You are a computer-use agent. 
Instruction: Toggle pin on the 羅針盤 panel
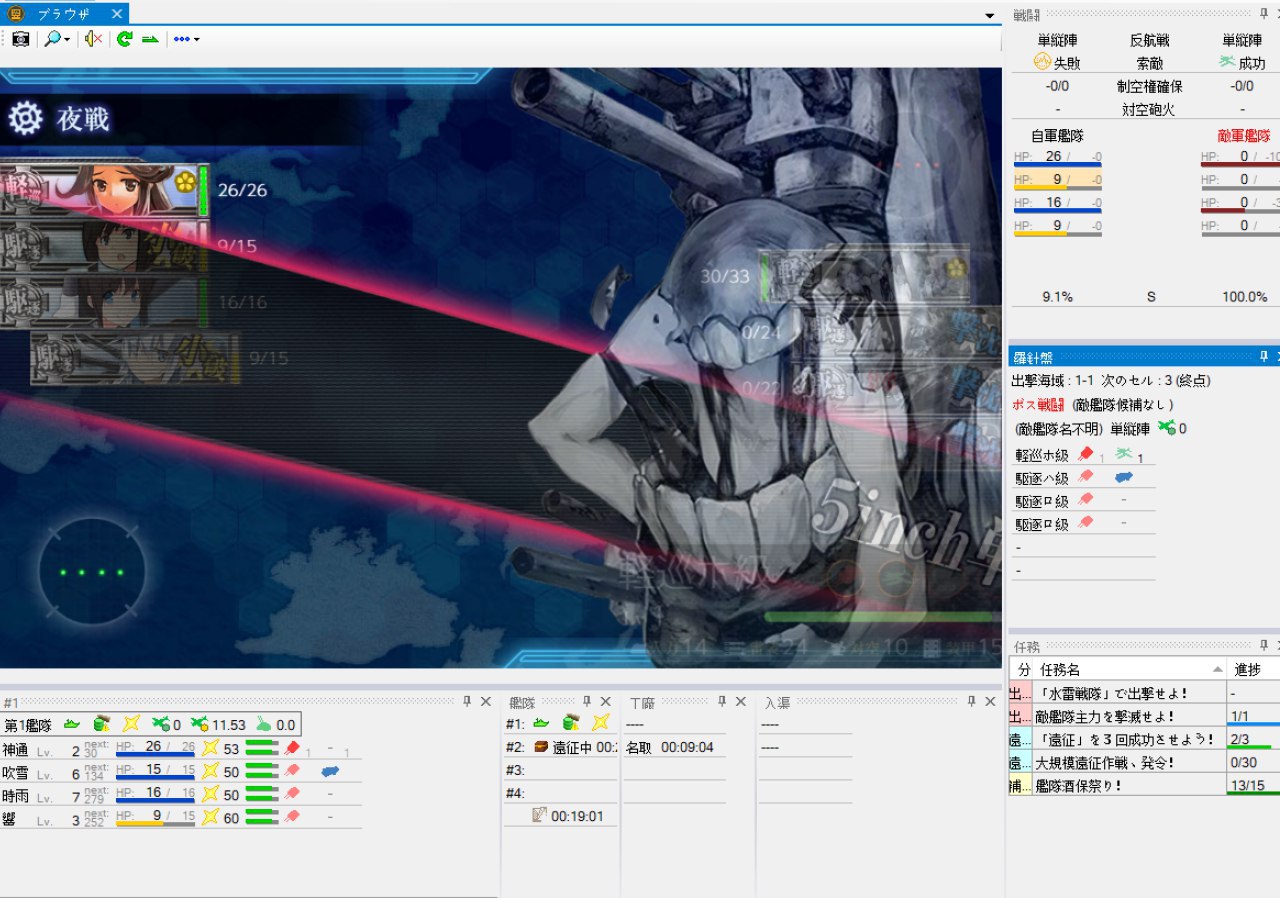pyautogui.click(x=1263, y=356)
